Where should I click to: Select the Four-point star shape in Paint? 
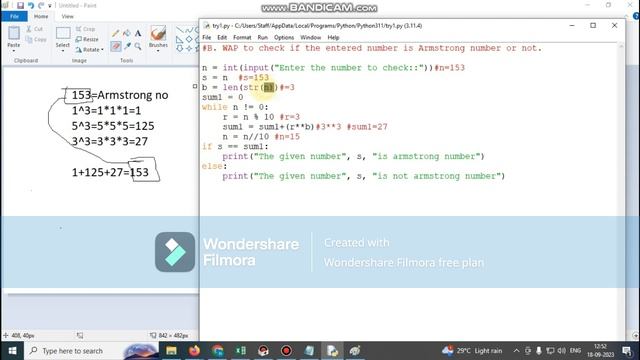point(189,49)
